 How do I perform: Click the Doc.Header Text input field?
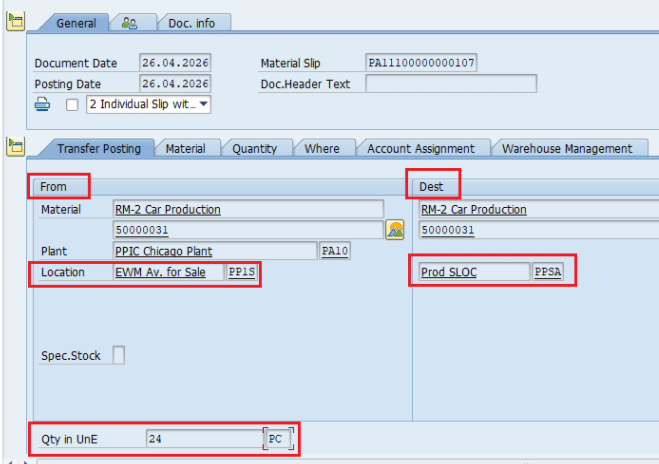click(450, 84)
